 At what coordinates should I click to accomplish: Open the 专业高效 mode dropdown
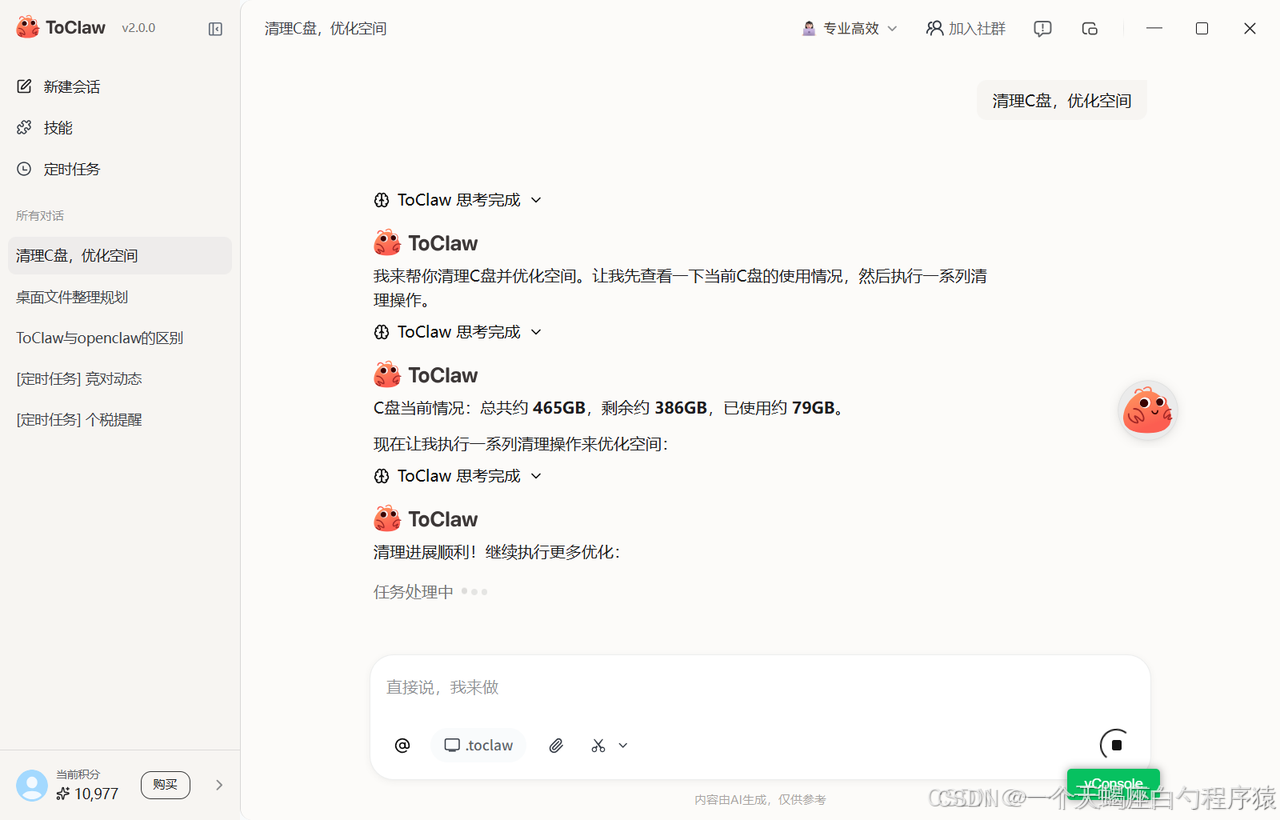coord(848,28)
